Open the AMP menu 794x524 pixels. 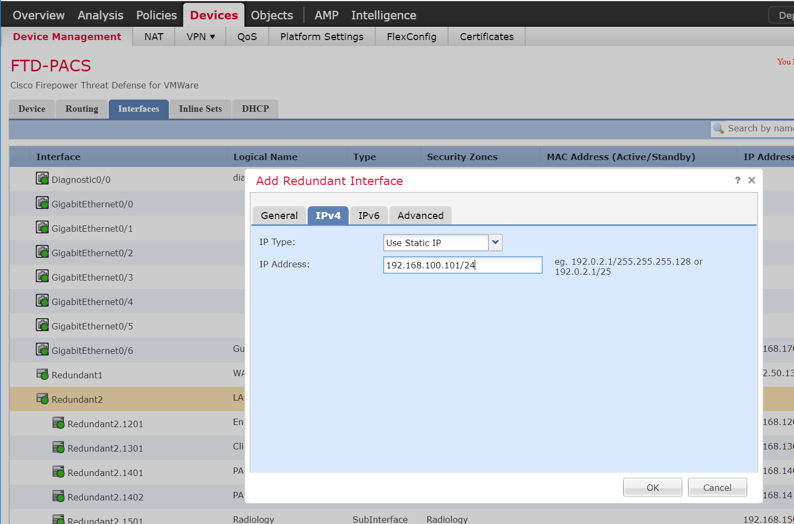coord(326,15)
